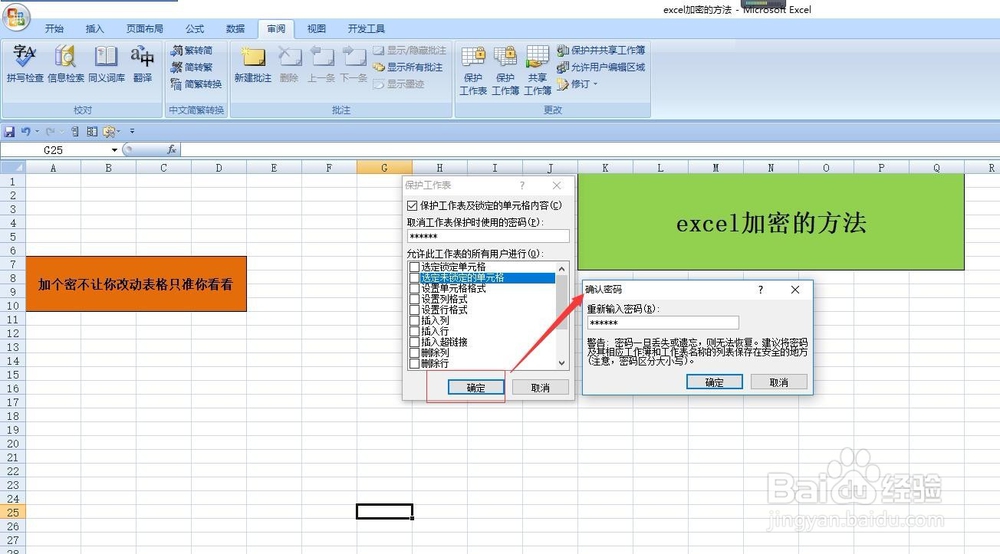Viewport: 1000px width, 554px height.
Task: Click 显示/隐藏批注
Action: tap(409, 50)
